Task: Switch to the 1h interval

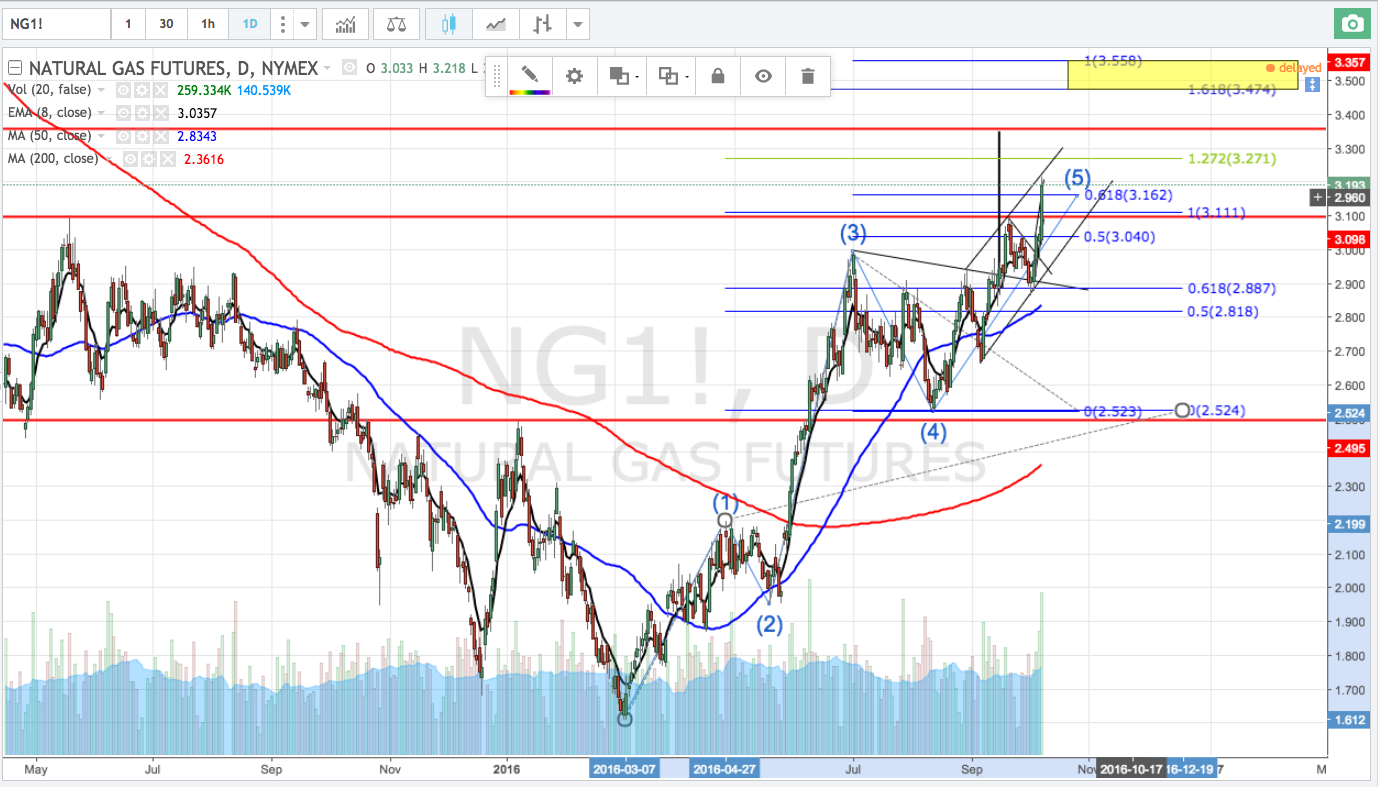Action: click(207, 23)
